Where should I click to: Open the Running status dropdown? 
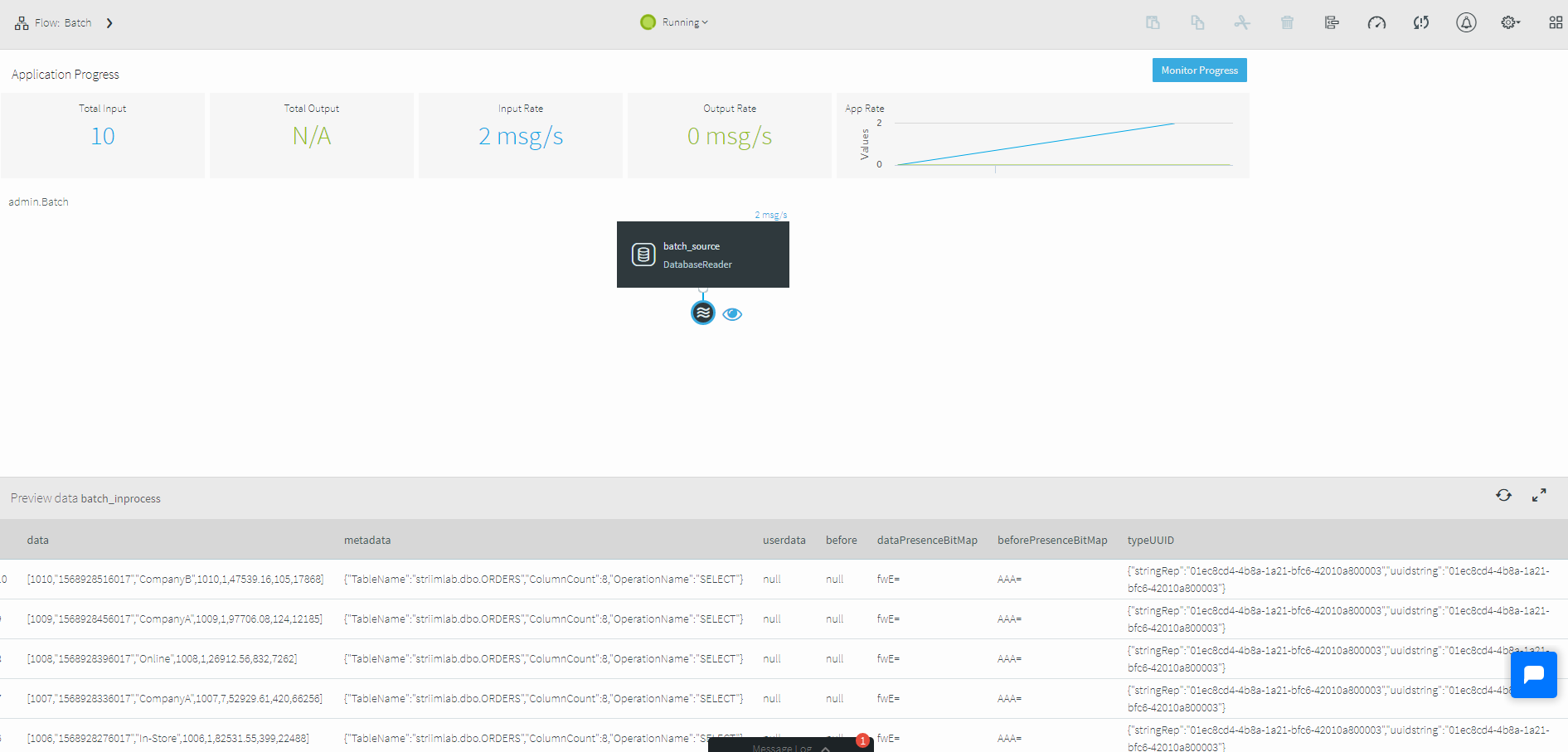point(675,22)
